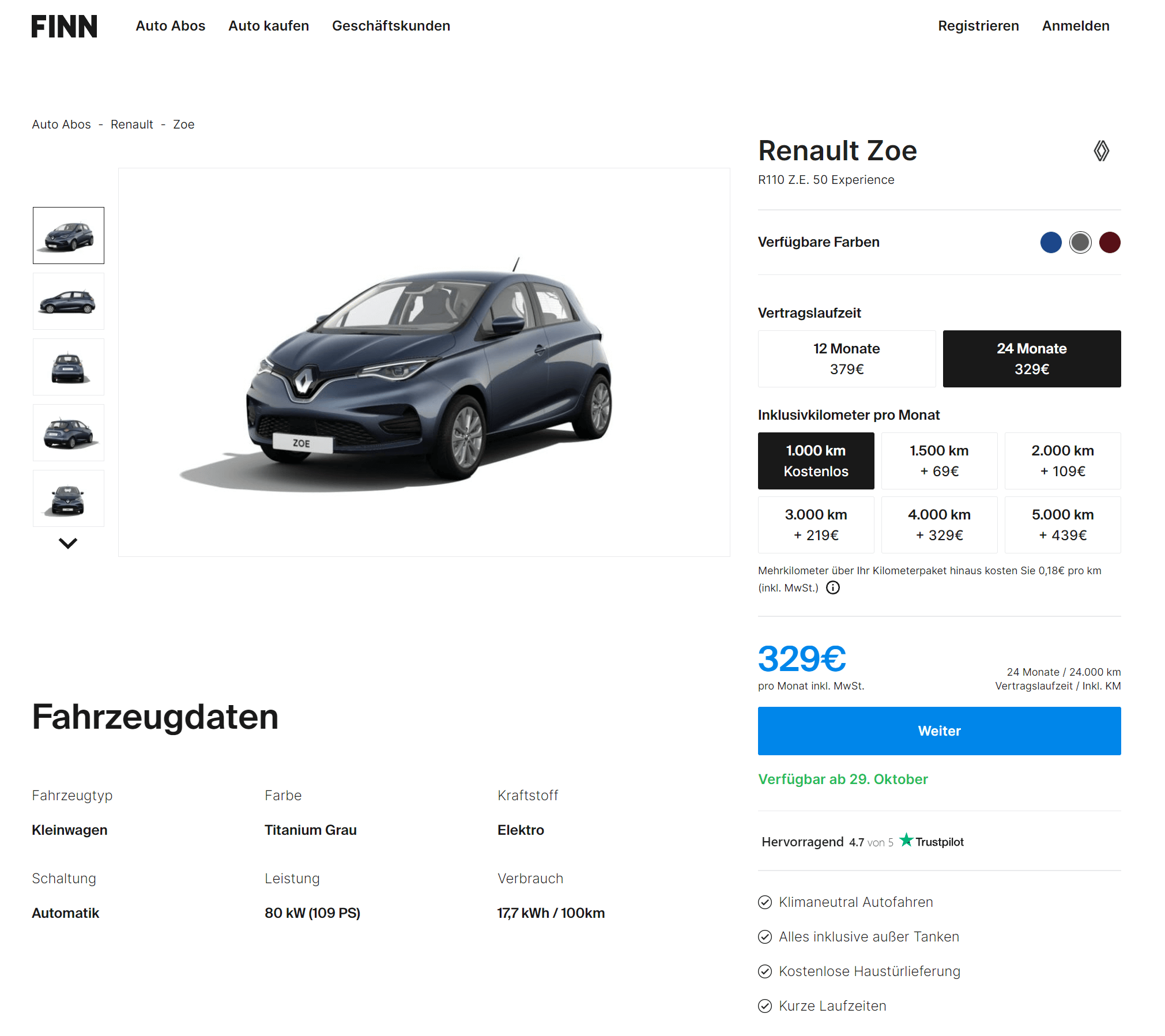1165x1036 pixels.
Task: Click 'R110 Z.E. 50 Experience' subtitle
Action: coord(826,180)
